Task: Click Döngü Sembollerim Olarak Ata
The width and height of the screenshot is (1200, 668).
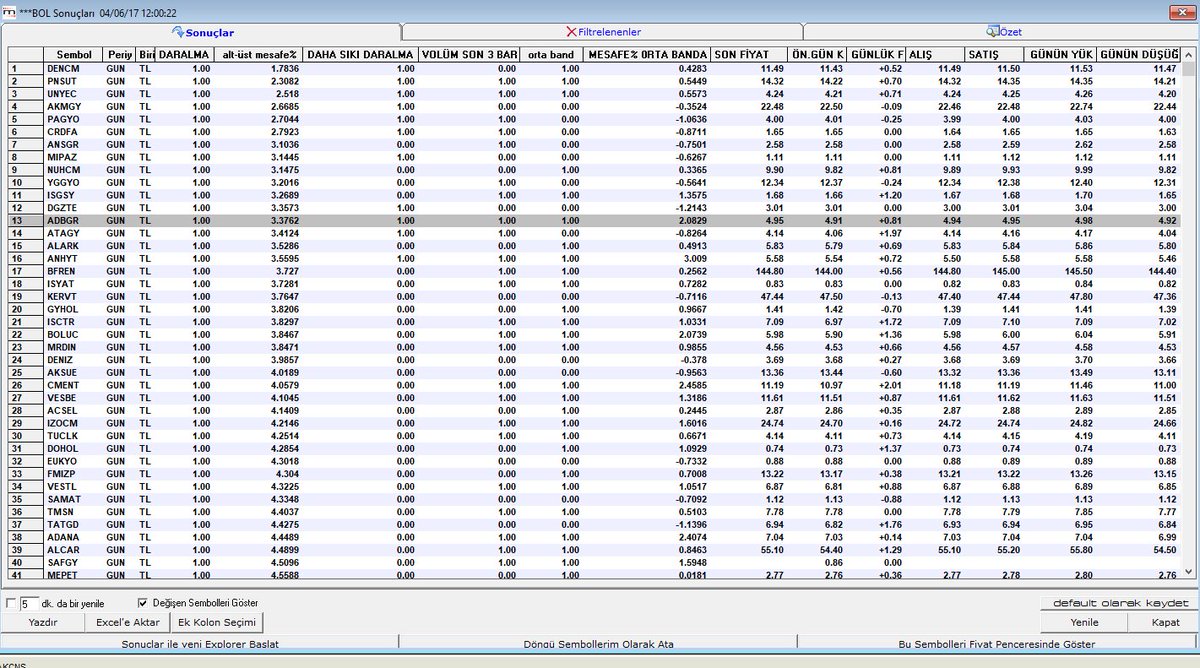Action: [600, 644]
